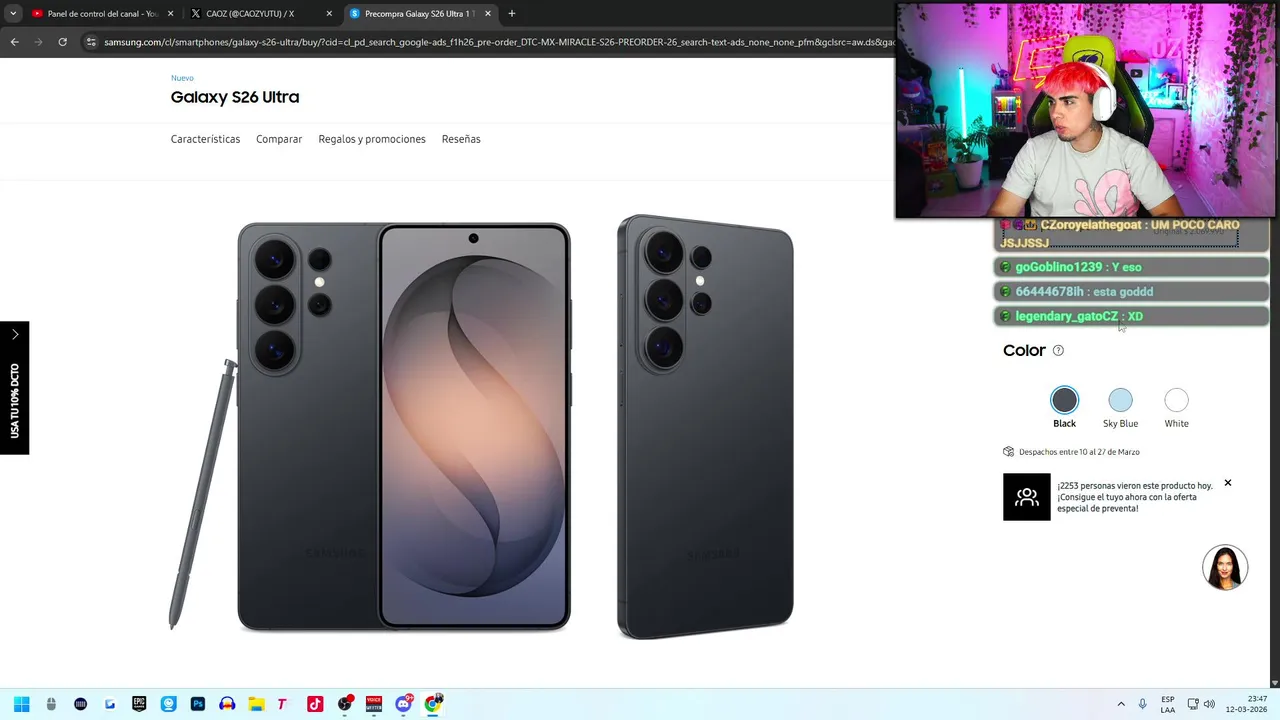Click the browser forward arrow

point(38,42)
